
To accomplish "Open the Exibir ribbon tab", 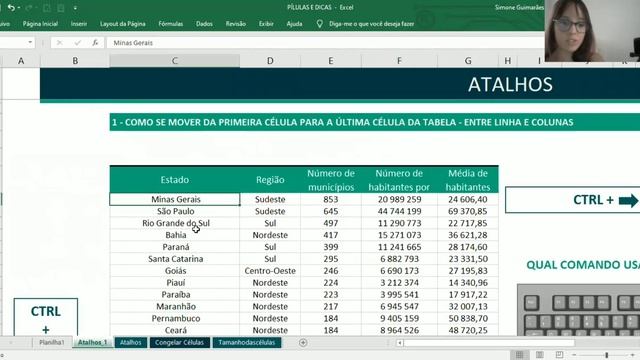I will coord(266,24).
